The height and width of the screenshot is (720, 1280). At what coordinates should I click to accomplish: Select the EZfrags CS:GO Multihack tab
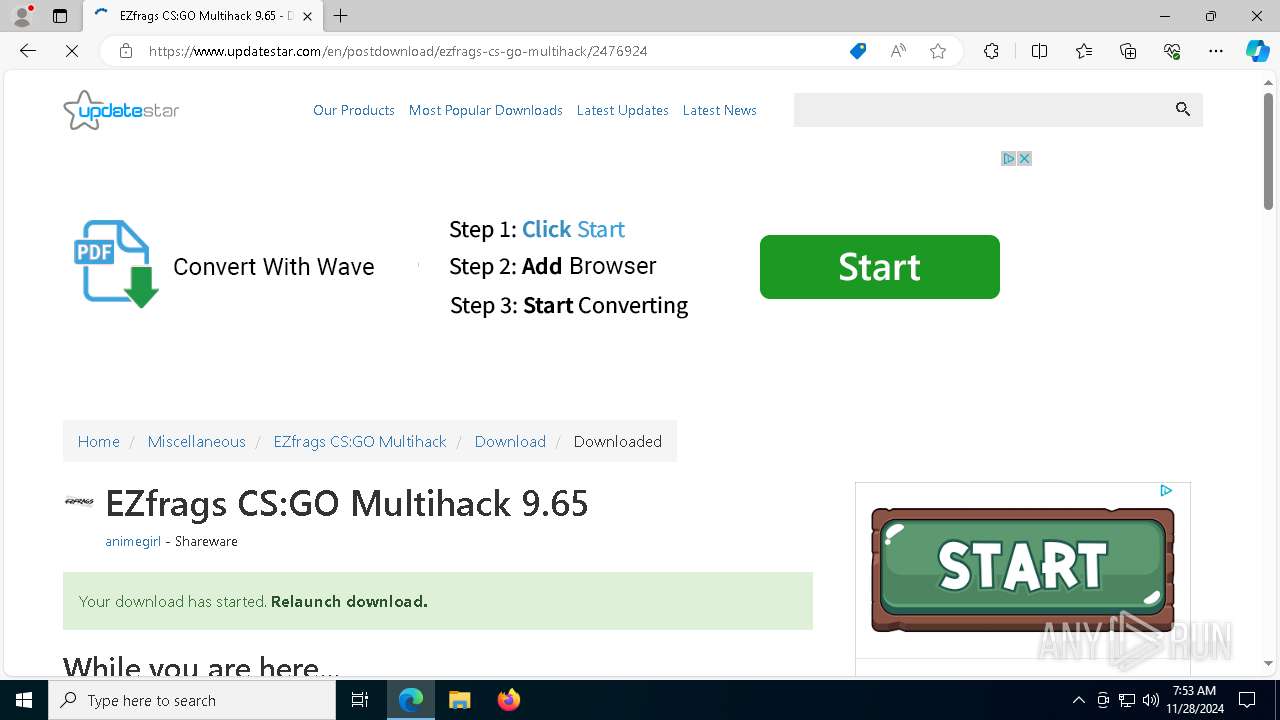pyautogui.click(x=203, y=16)
